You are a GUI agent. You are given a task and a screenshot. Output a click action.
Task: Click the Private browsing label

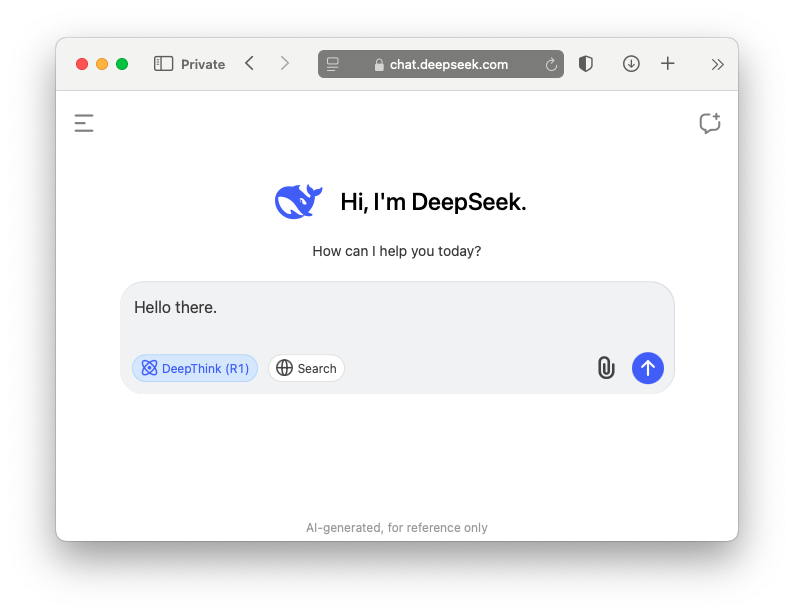pos(203,64)
